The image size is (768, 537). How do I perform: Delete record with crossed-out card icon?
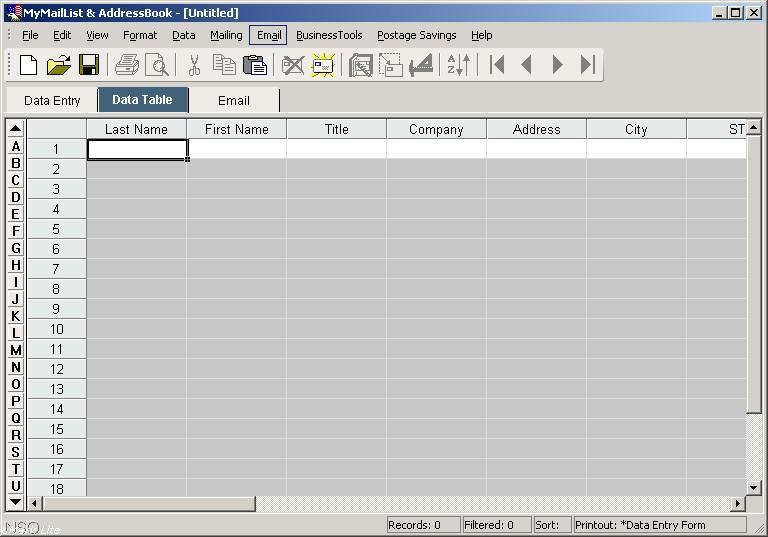[x=292, y=65]
